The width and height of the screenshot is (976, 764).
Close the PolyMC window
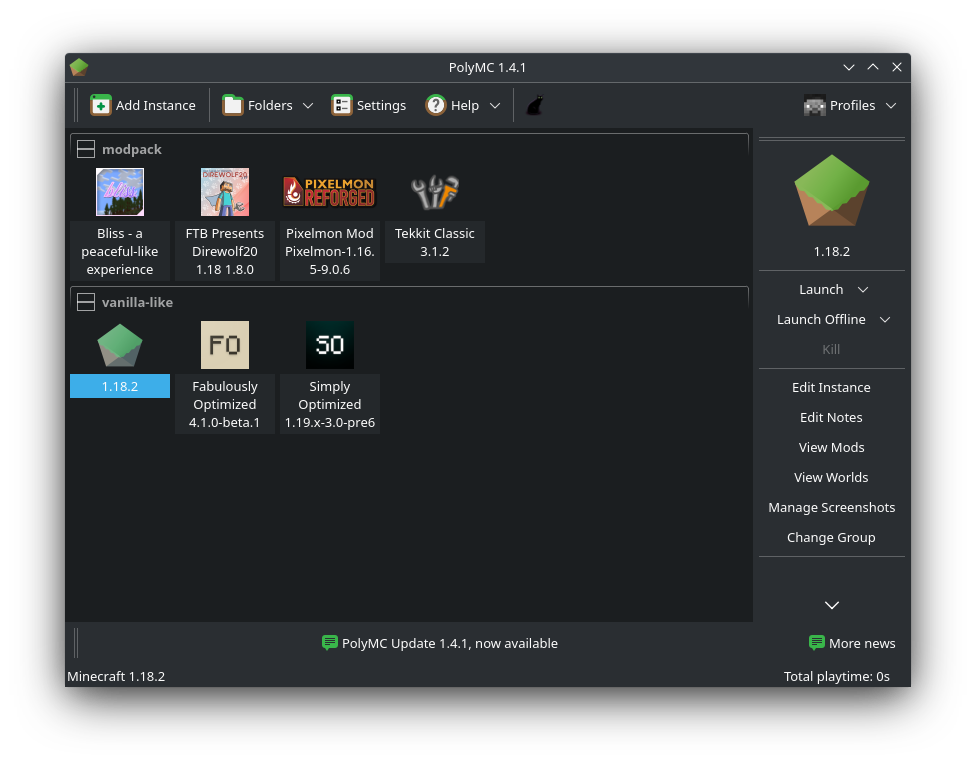tap(896, 67)
